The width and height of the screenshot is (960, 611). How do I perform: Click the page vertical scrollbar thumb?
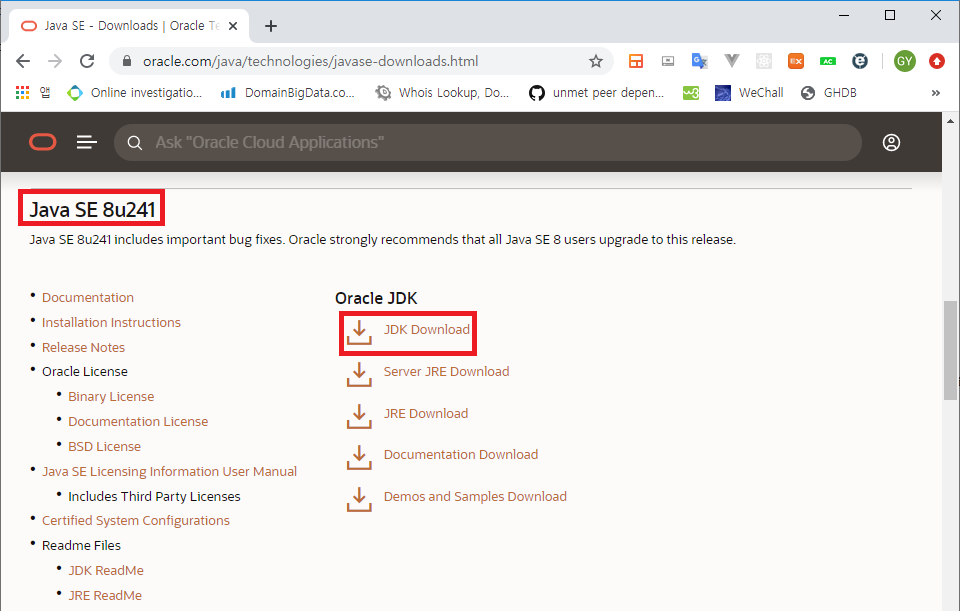click(x=950, y=350)
